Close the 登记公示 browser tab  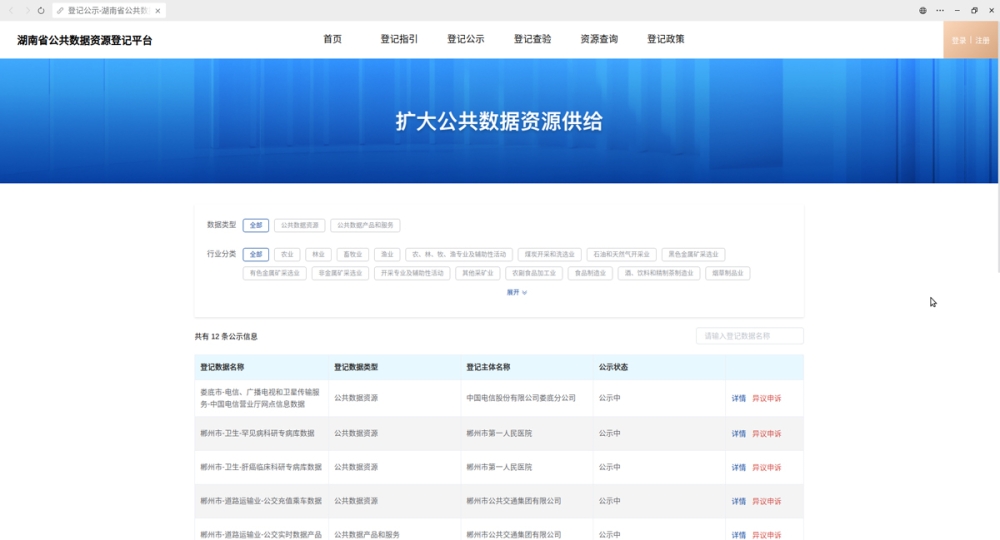[158, 10]
